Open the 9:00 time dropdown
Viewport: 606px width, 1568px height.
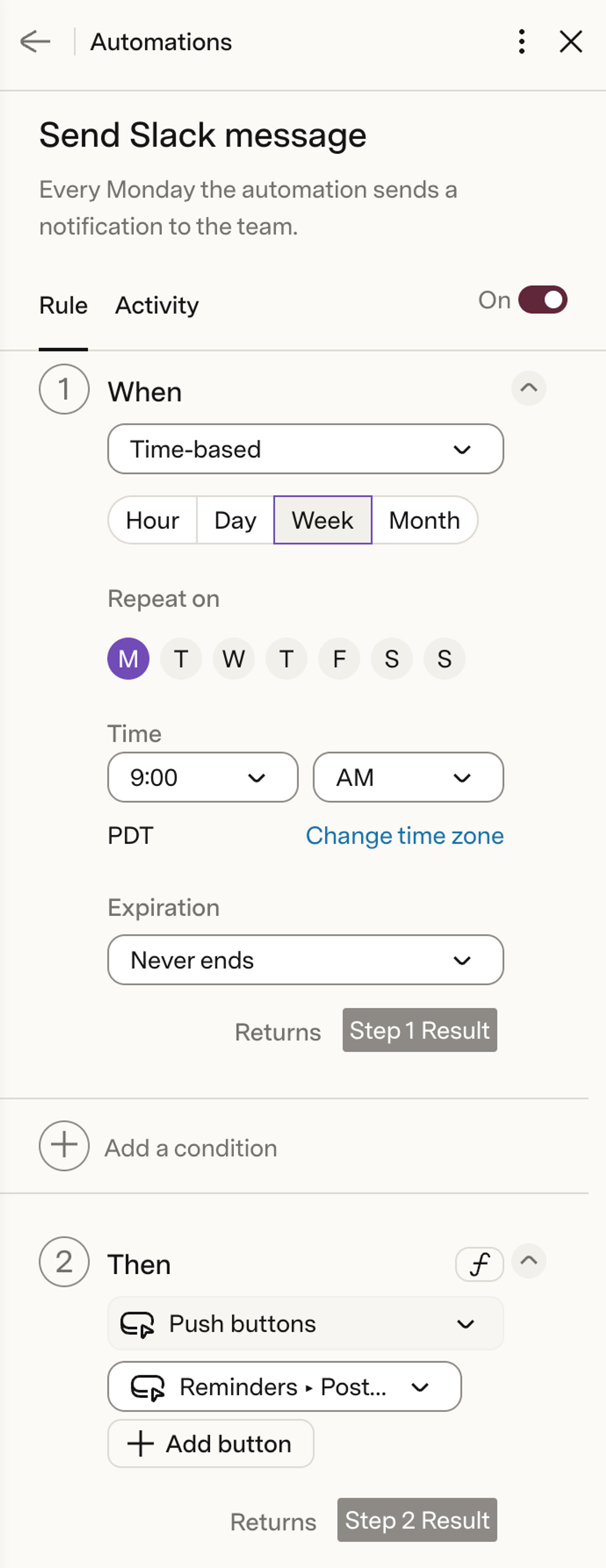pos(203,777)
